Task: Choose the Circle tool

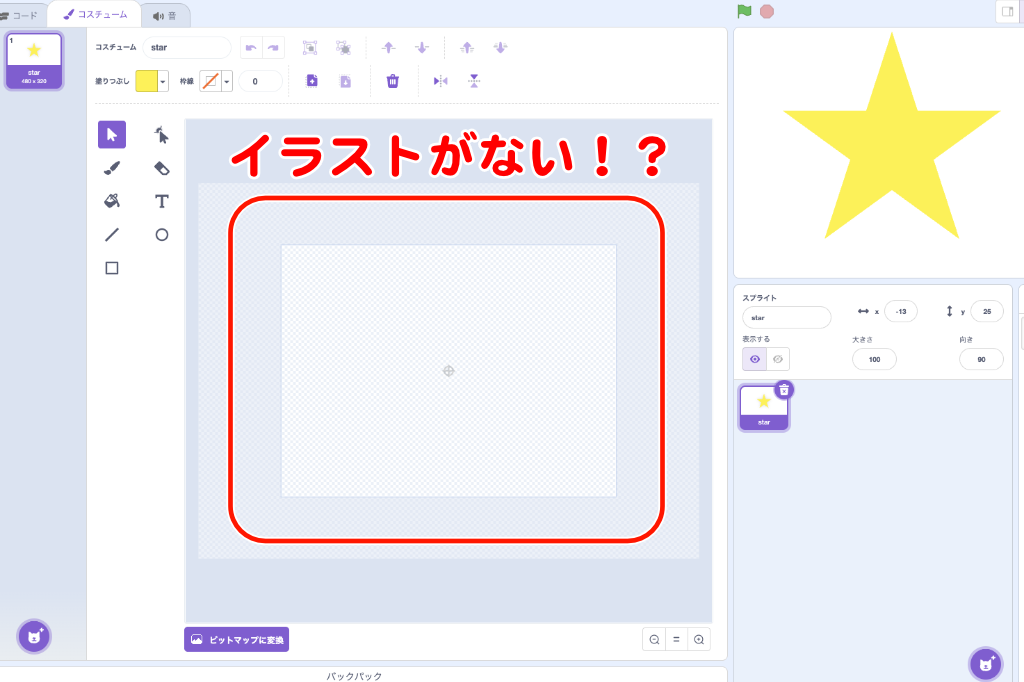Action: click(162, 235)
